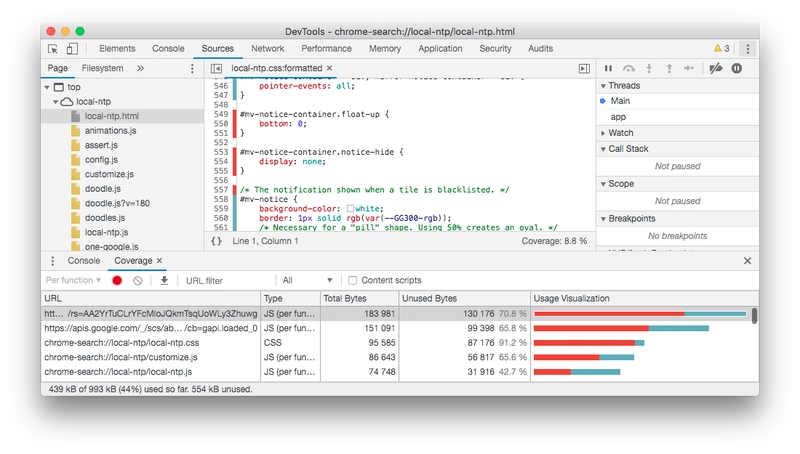The width and height of the screenshot is (800, 454).
Task: Switch to the Security tab
Action: (x=495, y=48)
